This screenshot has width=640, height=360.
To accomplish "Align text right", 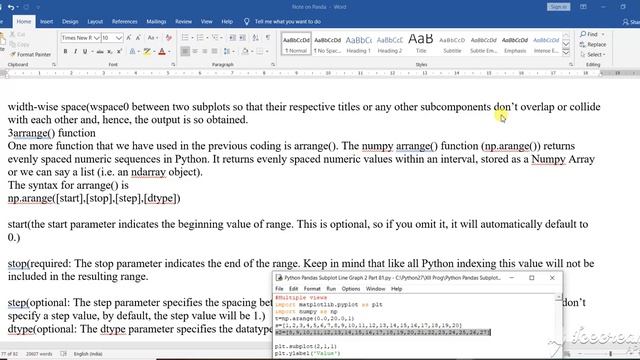I will coord(204,51).
